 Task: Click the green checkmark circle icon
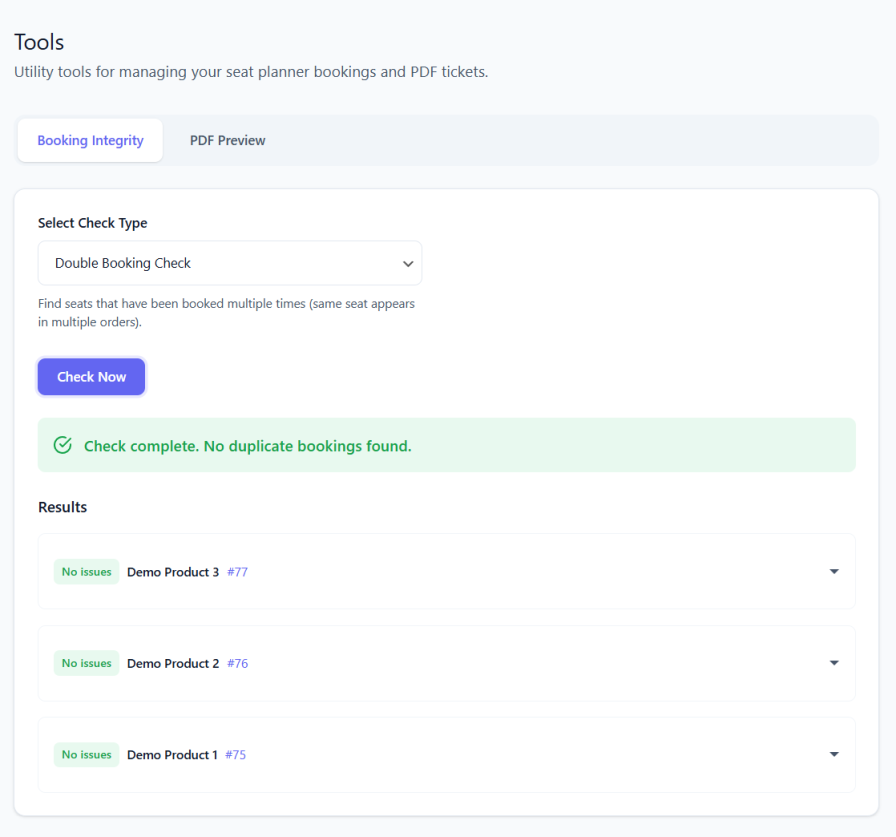point(63,445)
